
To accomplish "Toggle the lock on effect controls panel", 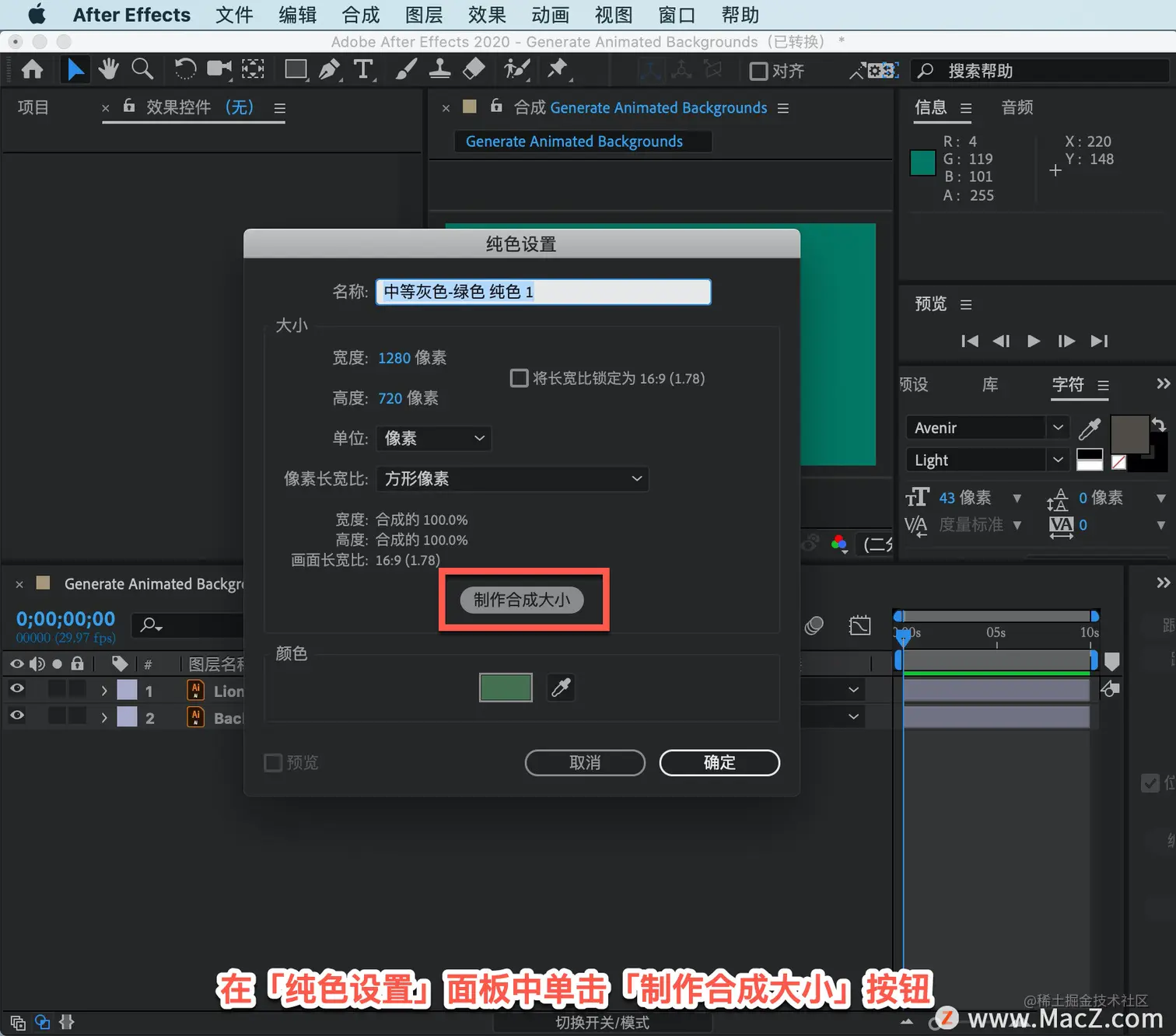I will [x=129, y=106].
